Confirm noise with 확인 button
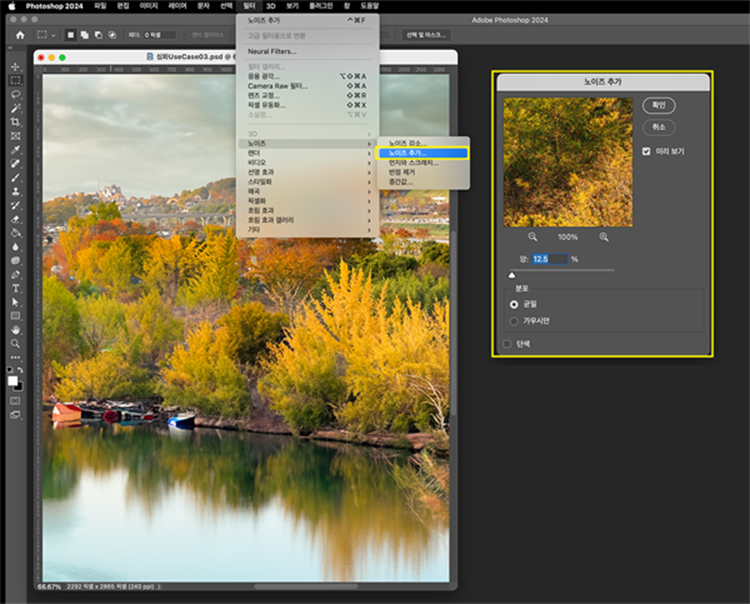The height and width of the screenshot is (604, 750). pyautogui.click(x=659, y=105)
